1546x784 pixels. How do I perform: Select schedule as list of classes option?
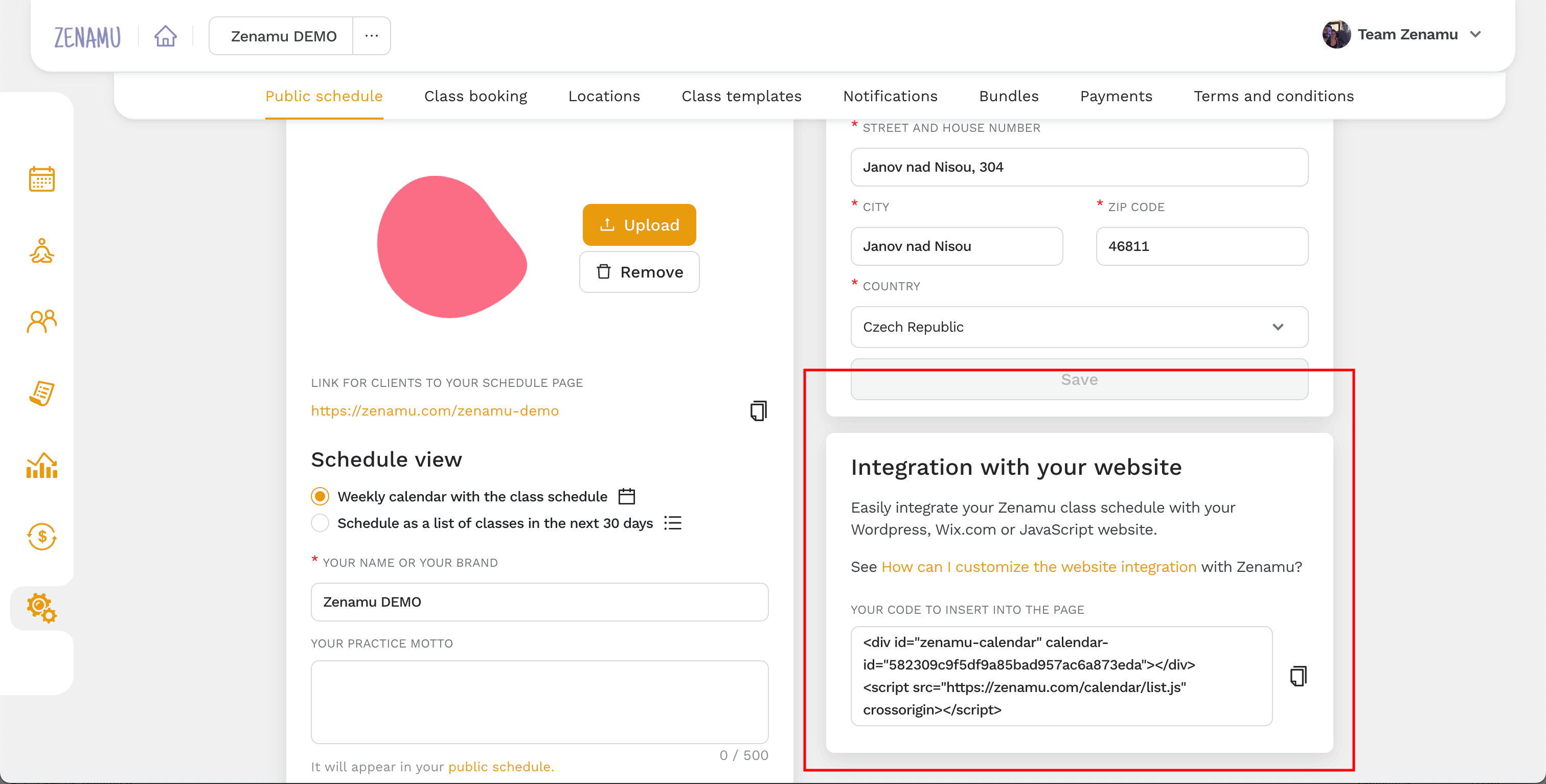(x=320, y=522)
